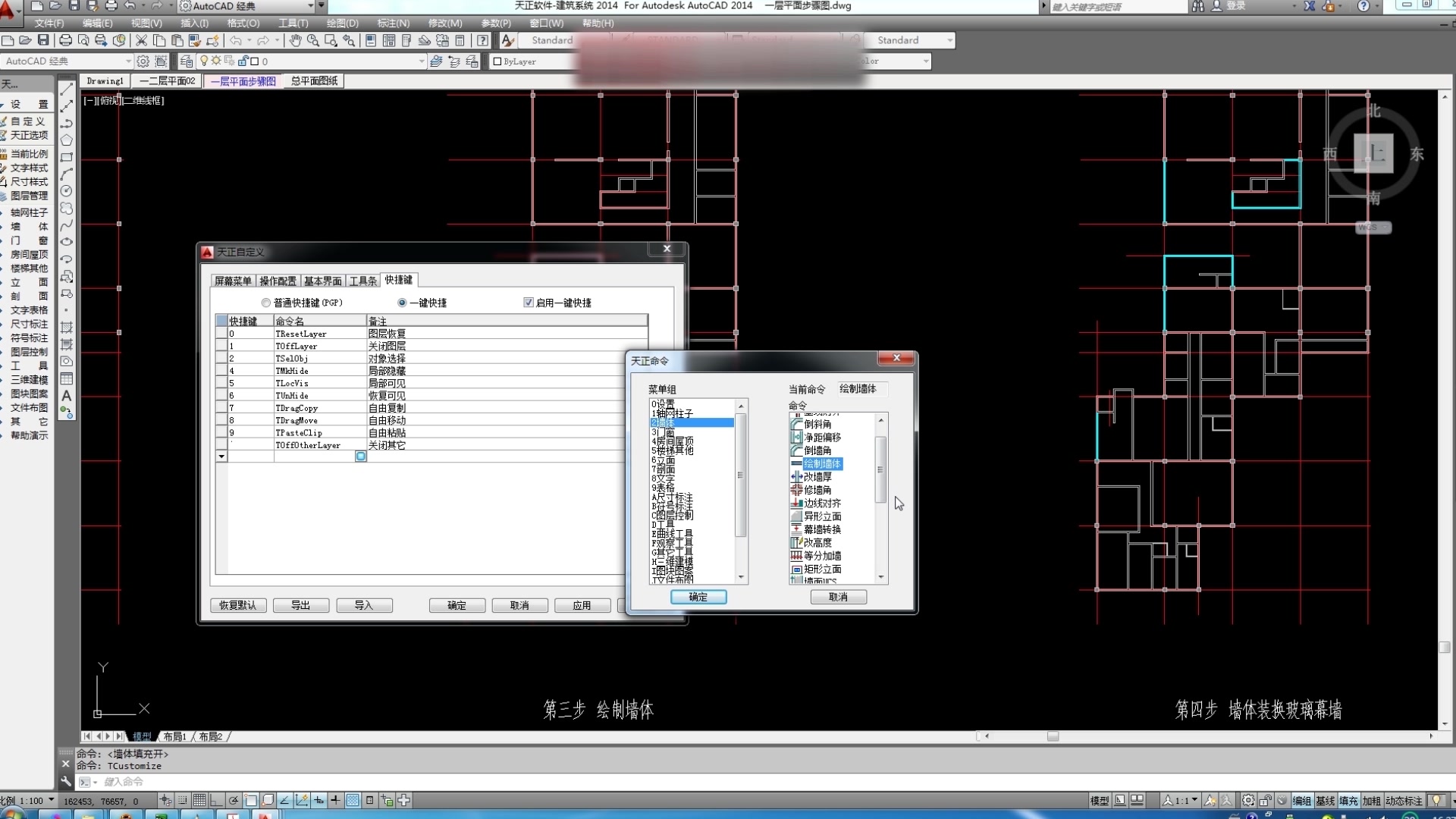Open the 绘图(D) menu
Viewport: 1456px width, 819px height.
343,24
